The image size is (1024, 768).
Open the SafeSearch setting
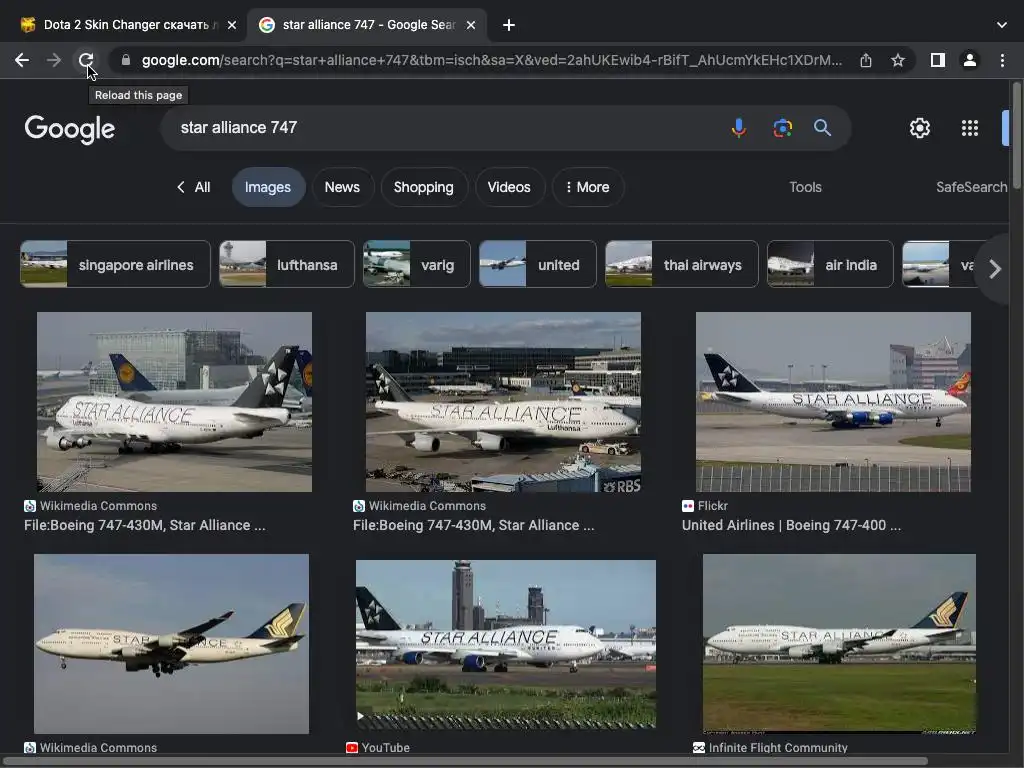point(972,187)
